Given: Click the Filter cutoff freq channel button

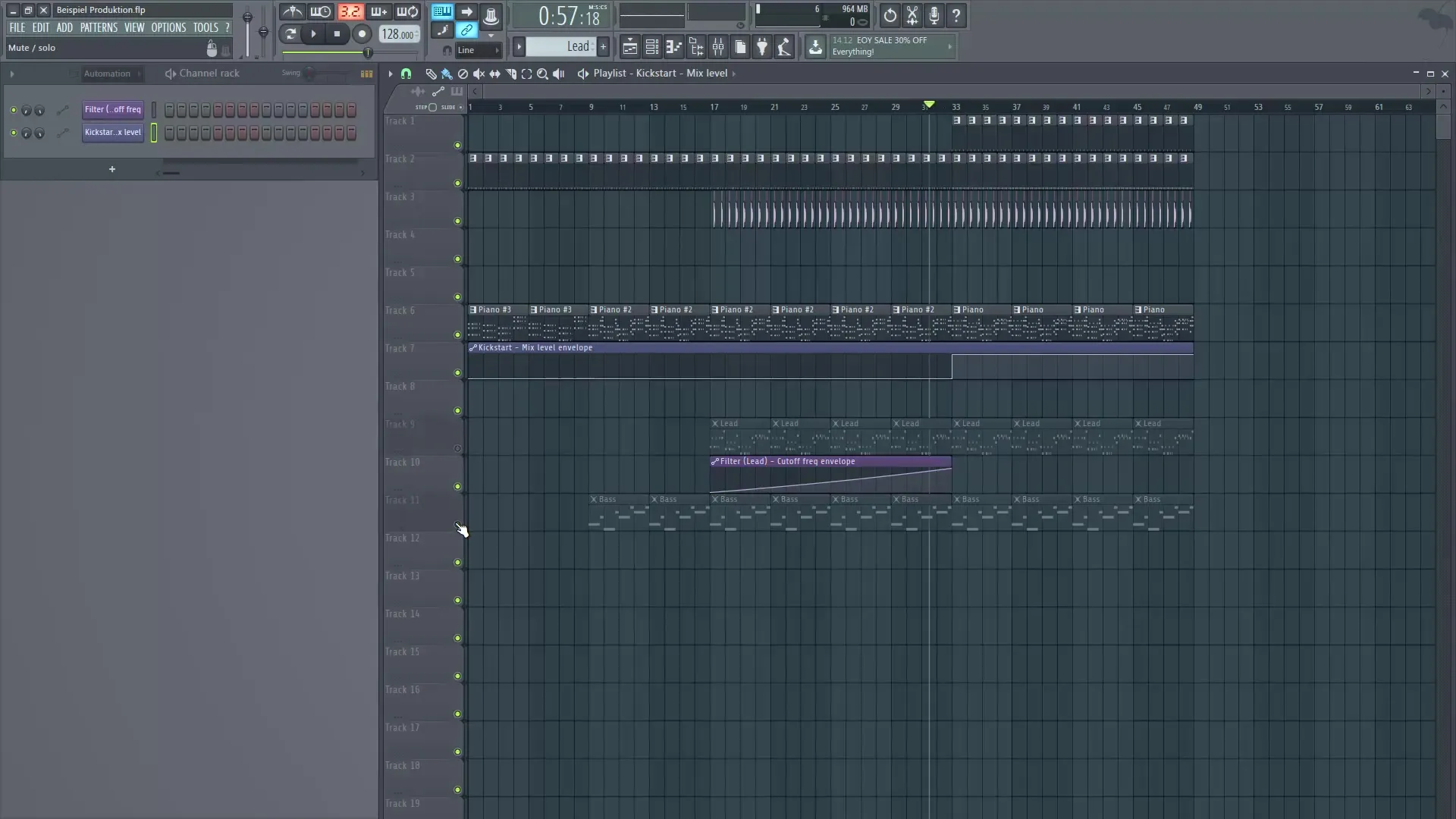Looking at the screenshot, I should (113, 110).
